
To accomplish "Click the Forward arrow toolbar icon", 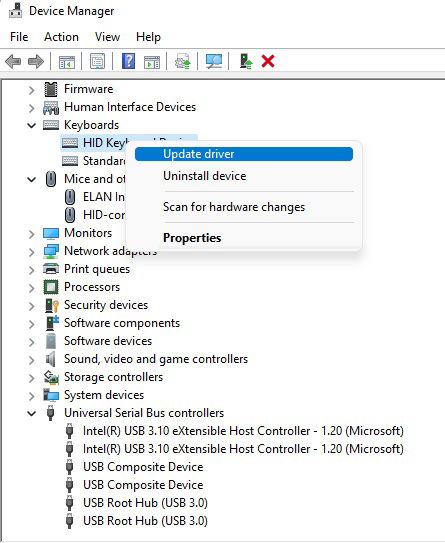I will (36, 62).
